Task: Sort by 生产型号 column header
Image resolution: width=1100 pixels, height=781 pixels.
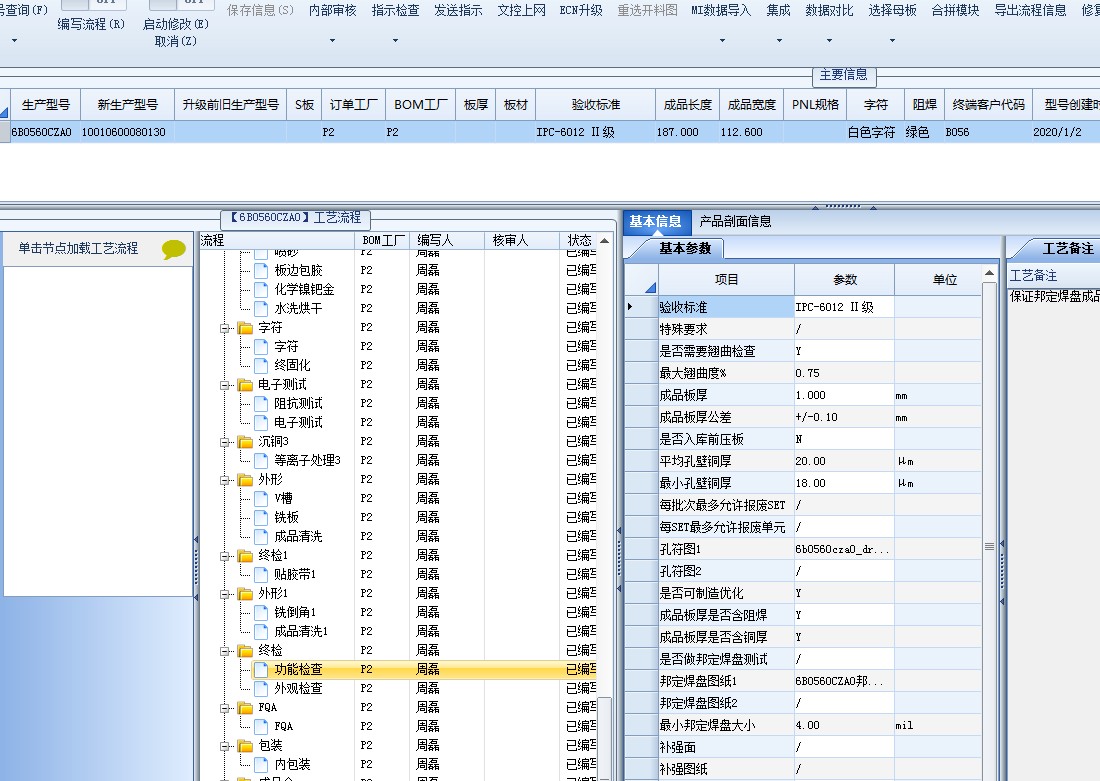Action: click(46, 105)
